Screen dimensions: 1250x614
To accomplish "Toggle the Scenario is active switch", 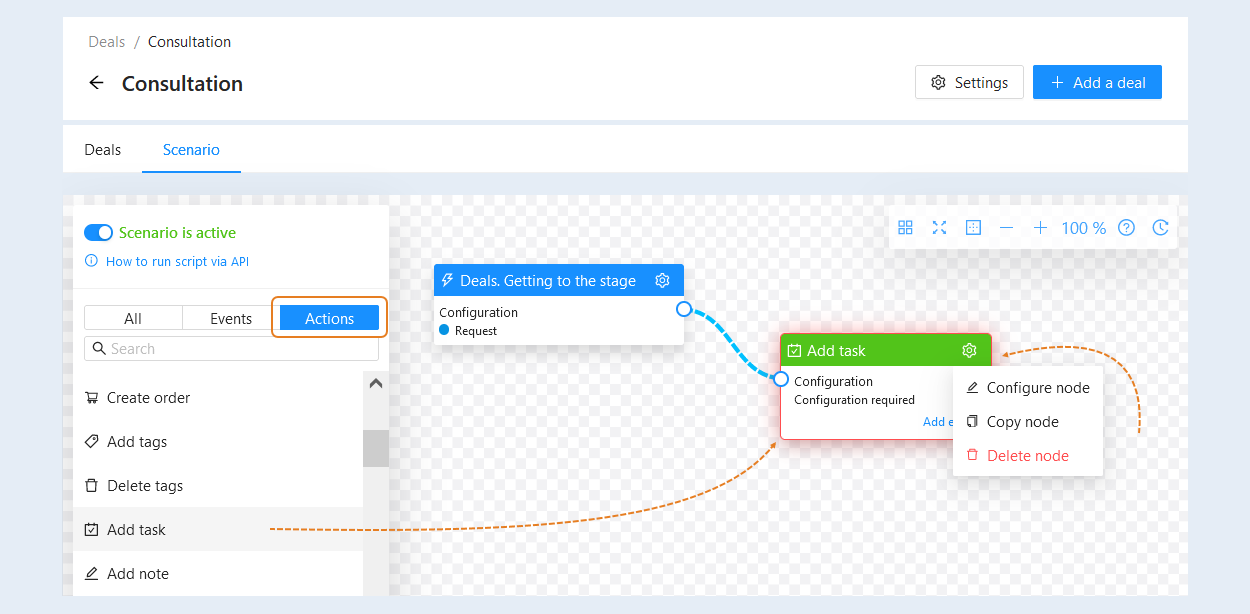I will (x=98, y=232).
